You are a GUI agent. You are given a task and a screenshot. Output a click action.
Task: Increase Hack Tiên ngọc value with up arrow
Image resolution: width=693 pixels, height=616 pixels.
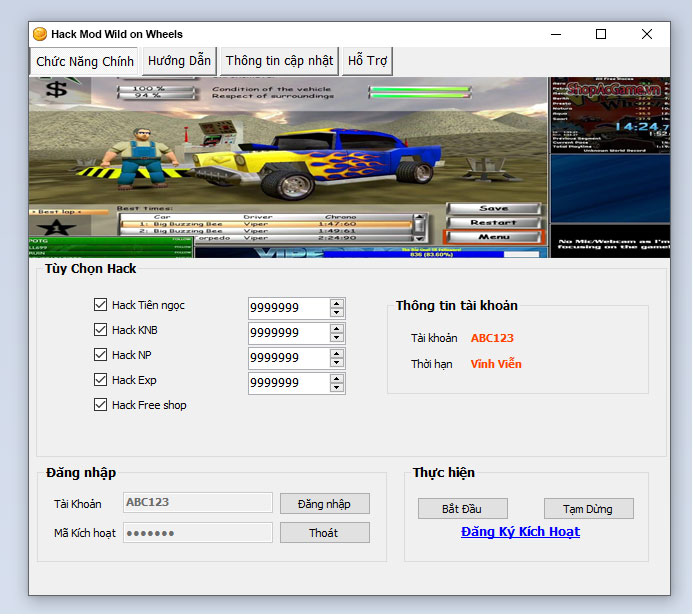(x=337, y=303)
